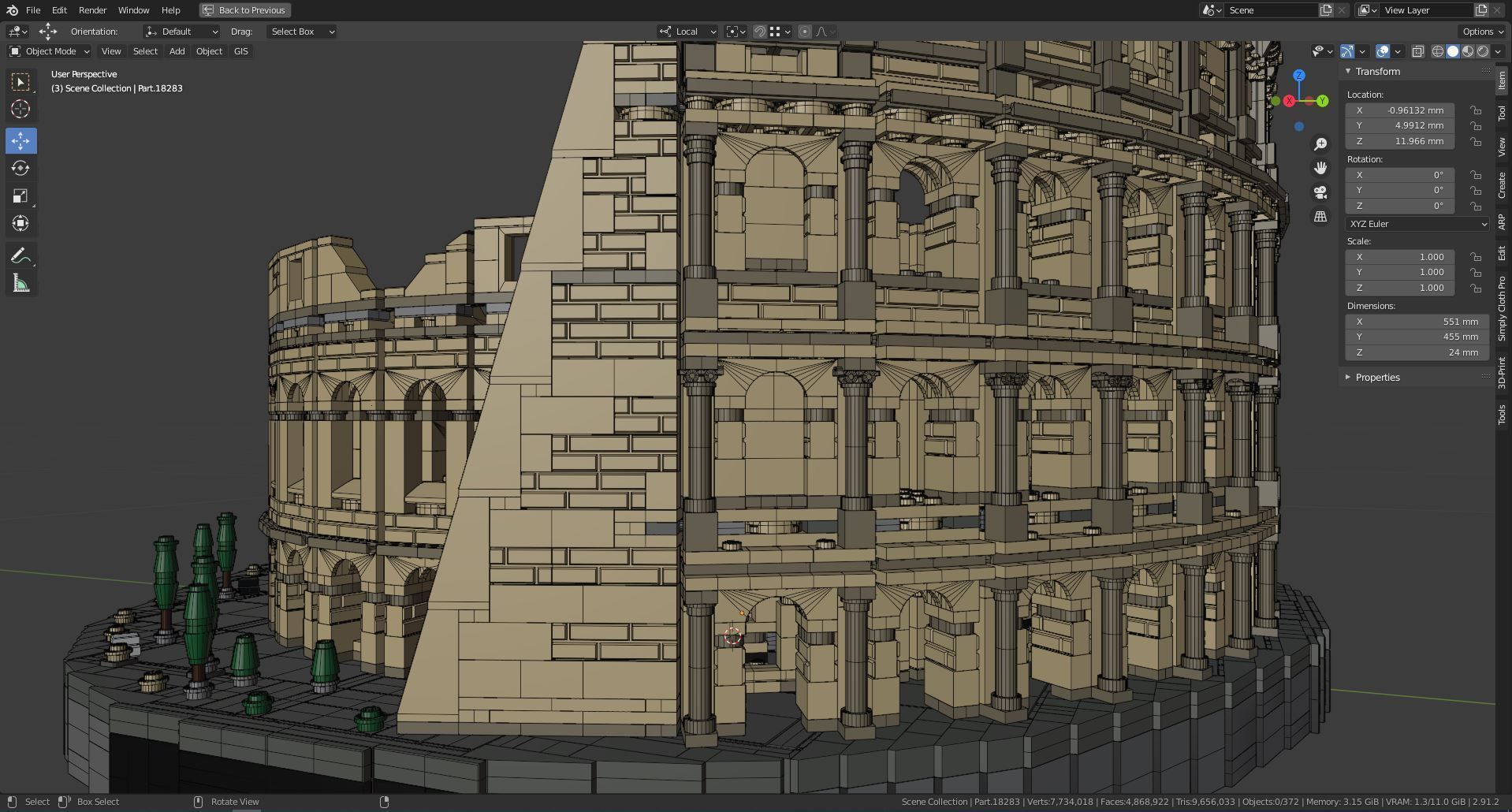This screenshot has width=1512, height=812.
Task: Toggle the camera view icon
Action: pos(1320,192)
